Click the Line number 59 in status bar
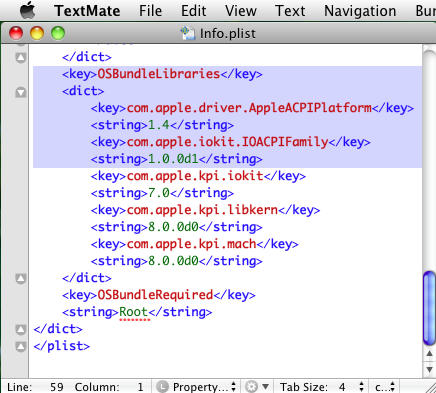Image resolution: width=436 pixels, height=393 pixels. pos(57,387)
